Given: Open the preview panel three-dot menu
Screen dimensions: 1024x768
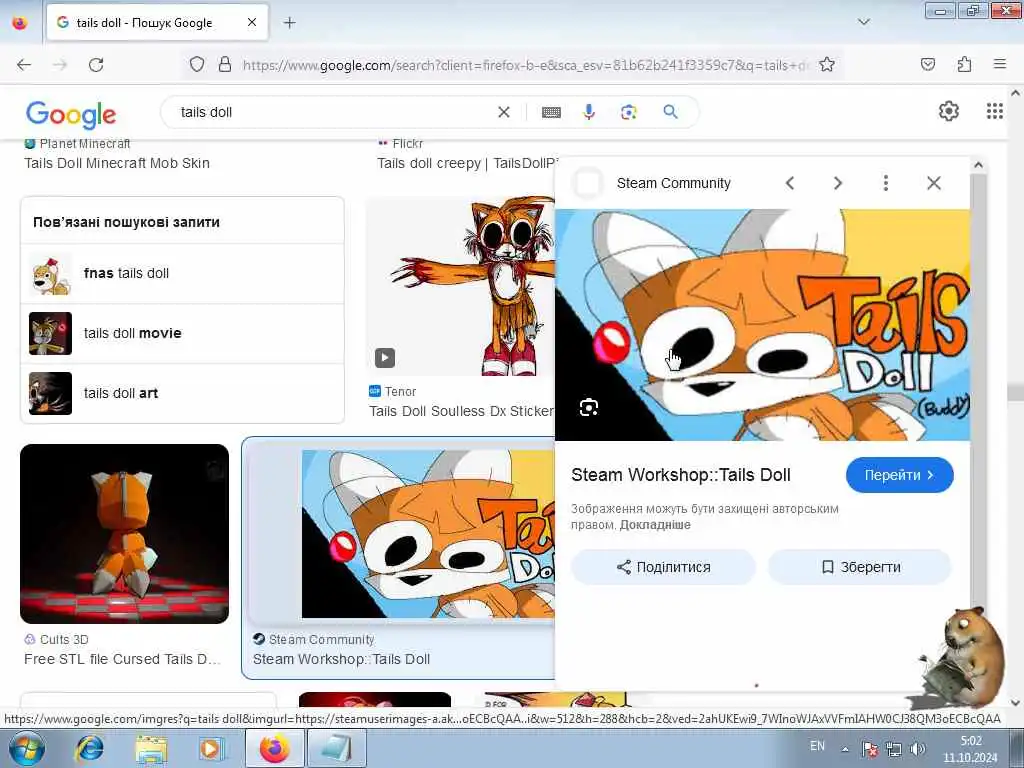Looking at the screenshot, I should (886, 184).
